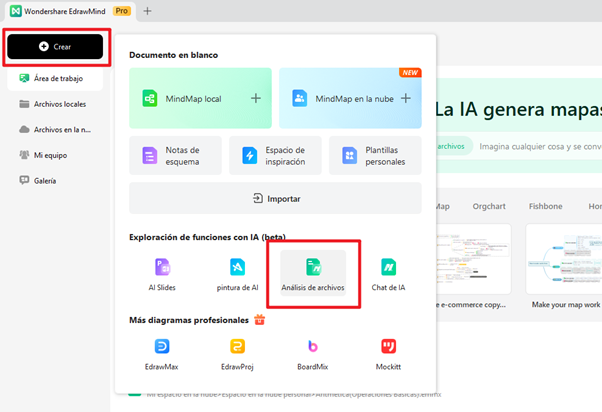Select pintura de AI icon
This screenshot has height=412, width=602.
[237, 274]
